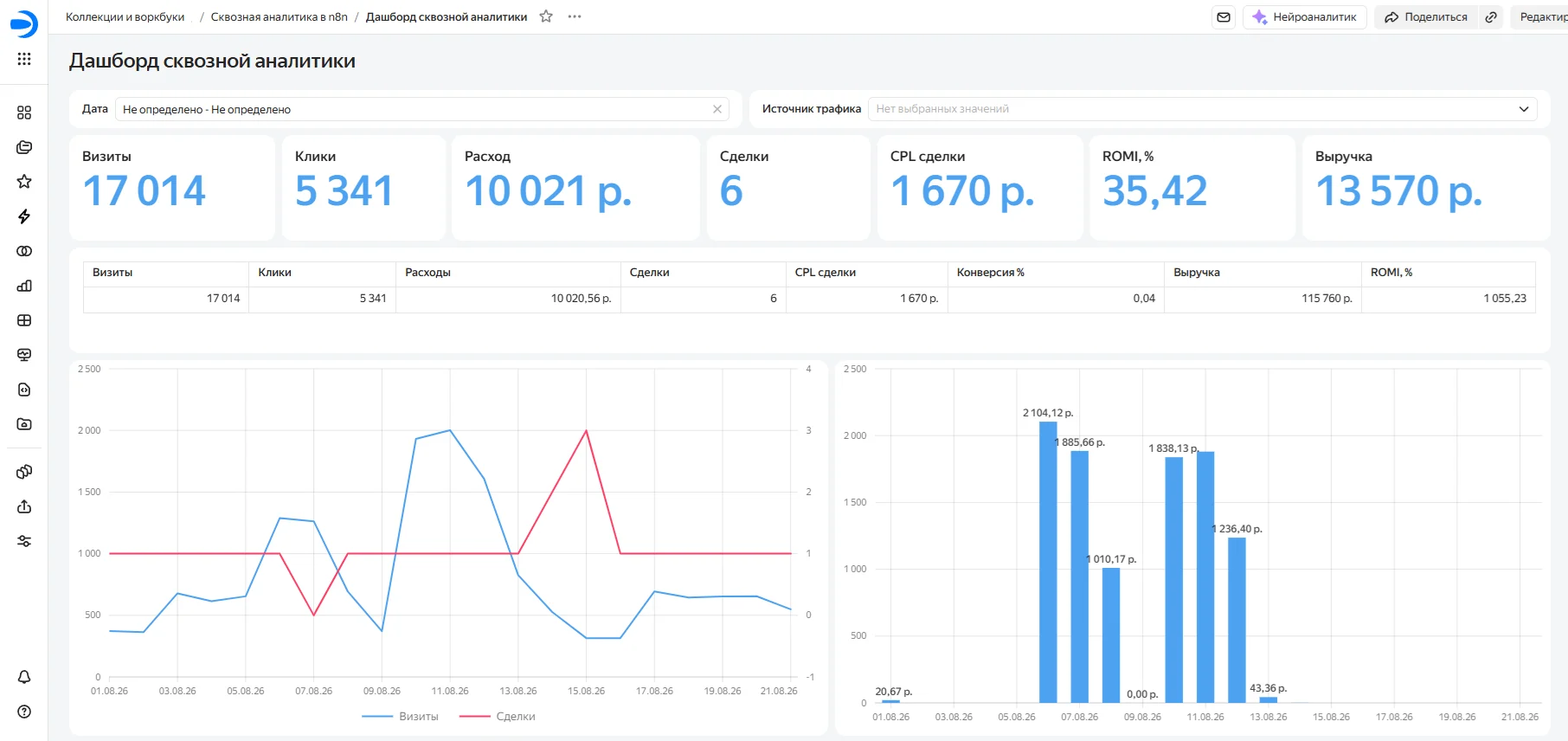Click the ROMI 35,42 indicator value
This screenshot has width=1568, height=741.
(x=1154, y=191)
